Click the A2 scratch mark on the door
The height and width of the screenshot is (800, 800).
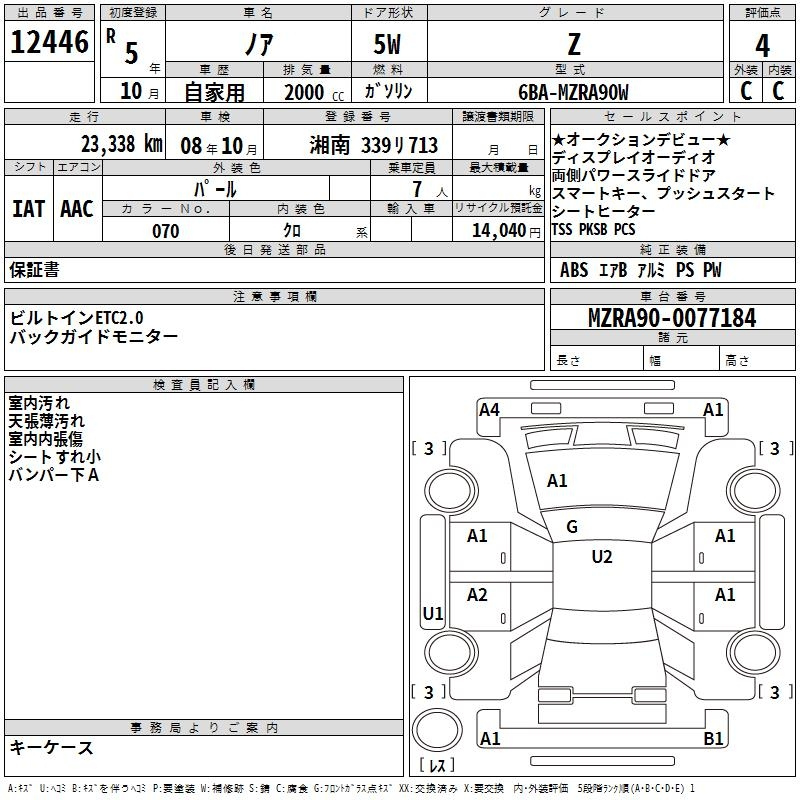[478, 596]
